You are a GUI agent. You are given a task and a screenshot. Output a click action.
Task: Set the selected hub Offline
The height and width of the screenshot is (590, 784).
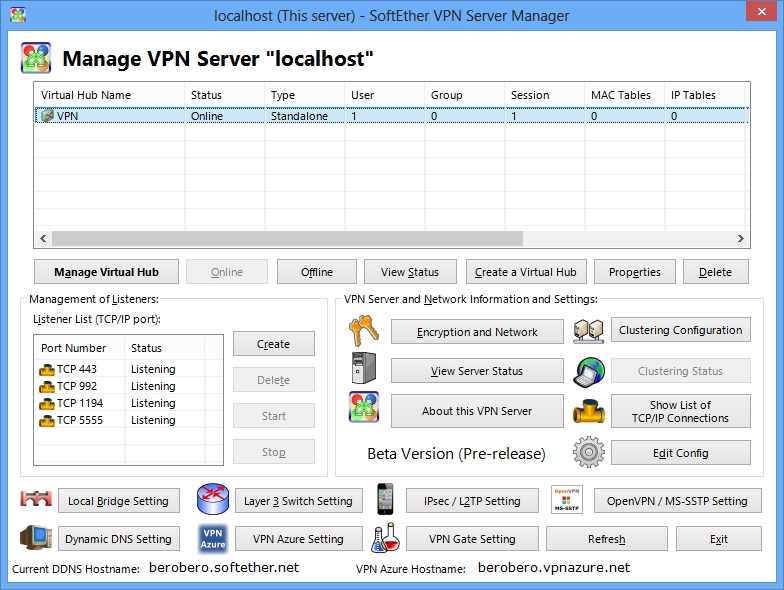click(317, 272)
